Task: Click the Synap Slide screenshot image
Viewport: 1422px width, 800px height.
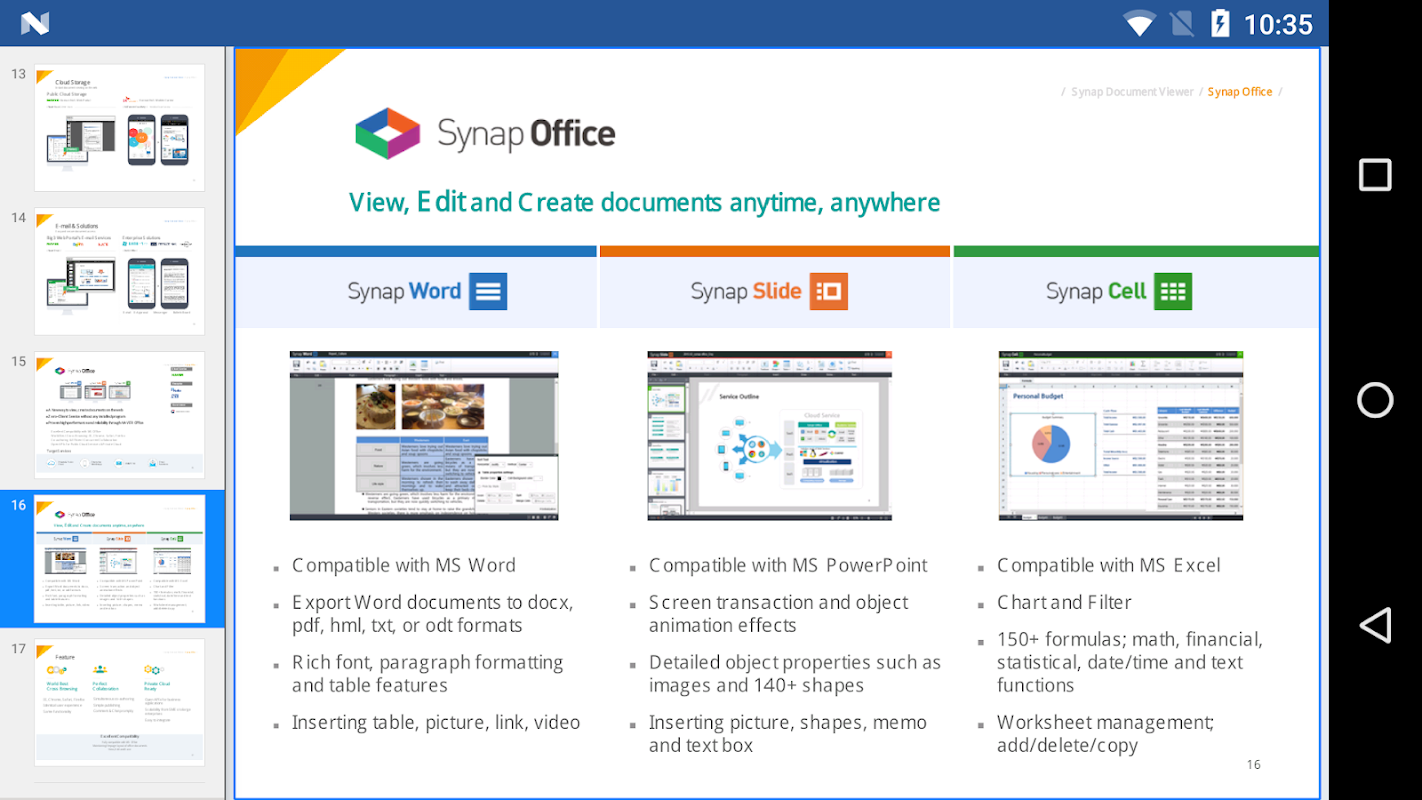Action: pos(769,435)
